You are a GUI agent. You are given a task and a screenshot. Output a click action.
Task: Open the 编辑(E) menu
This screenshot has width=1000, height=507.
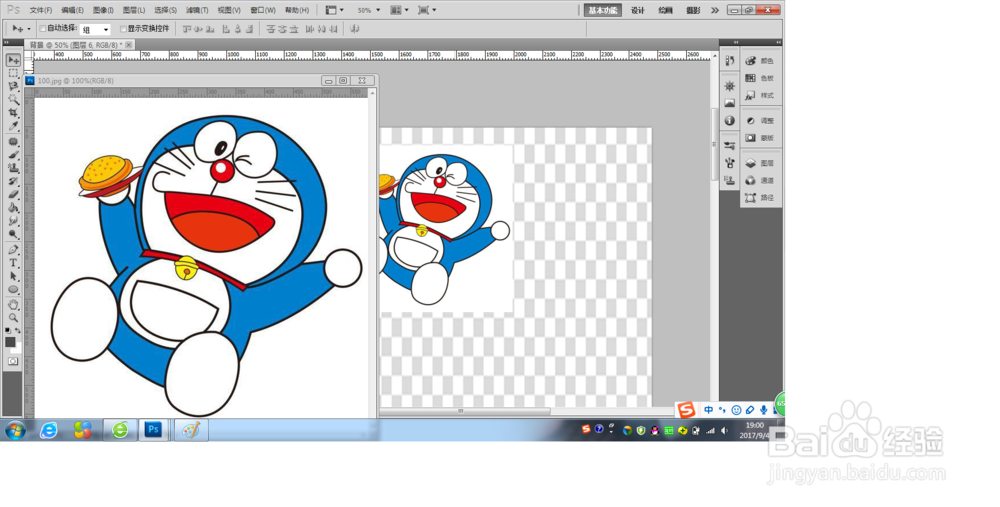pos(72,10)
